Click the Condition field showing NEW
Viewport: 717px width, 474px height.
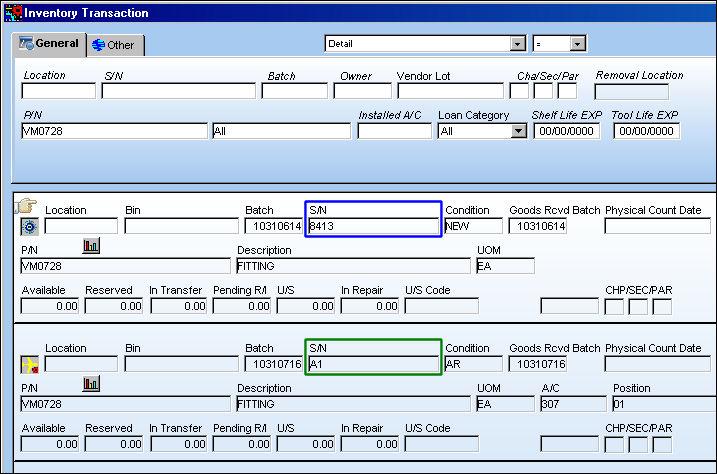click(x=473, y=226)
